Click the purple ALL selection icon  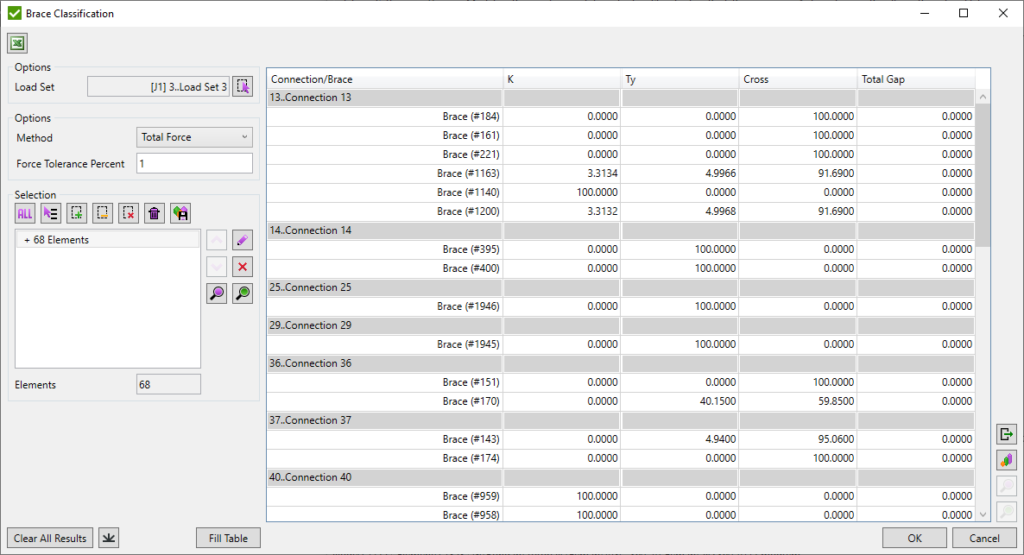(x=25, y=213)
